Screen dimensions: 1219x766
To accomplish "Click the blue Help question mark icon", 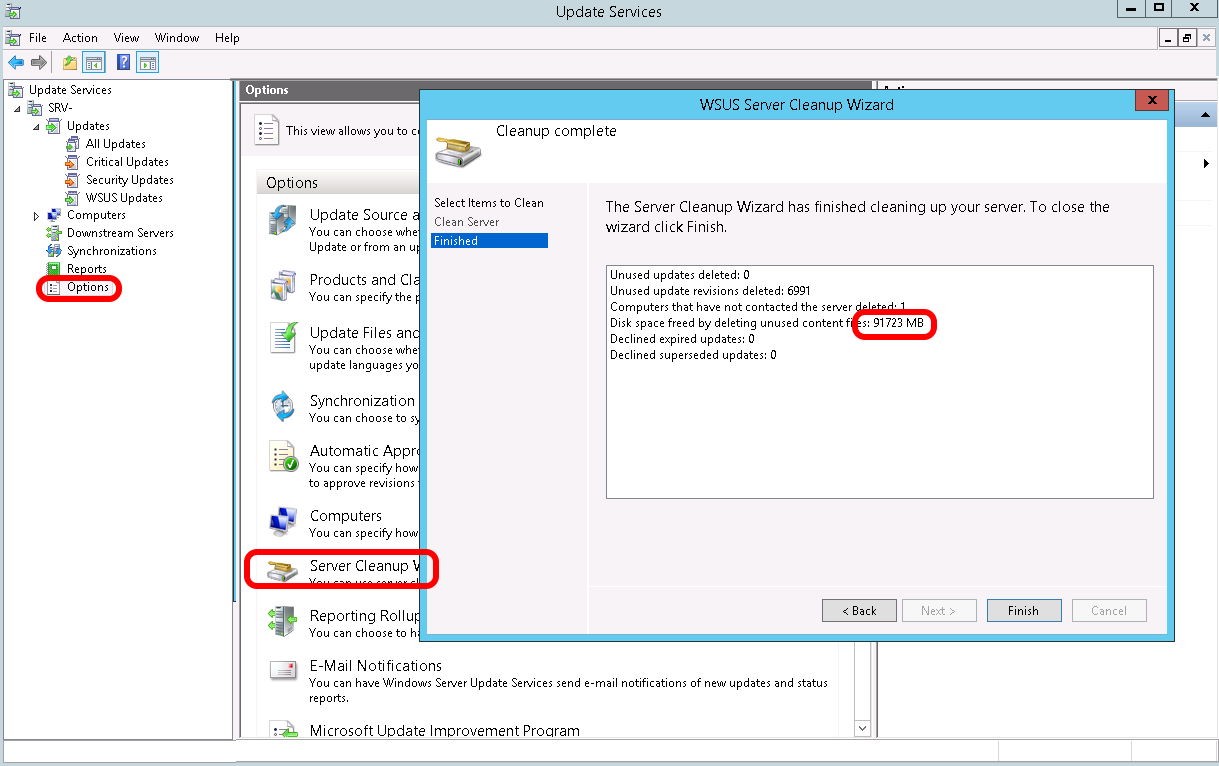I will [x=123, y=63].
